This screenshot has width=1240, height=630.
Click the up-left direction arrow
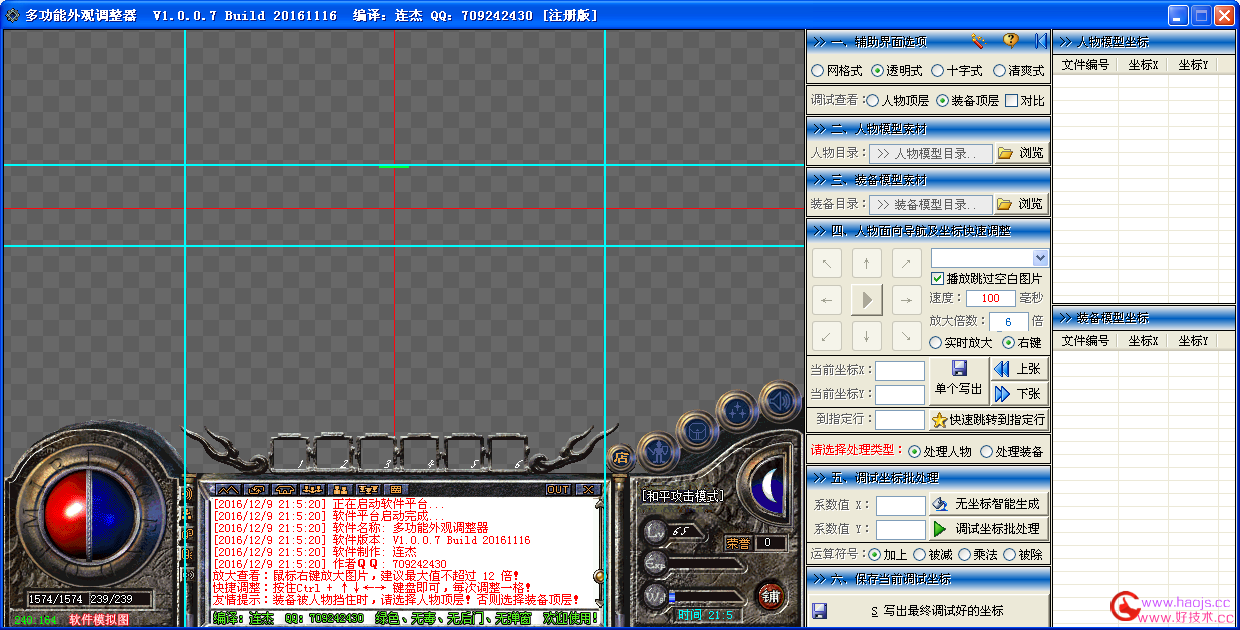(826, 264)
